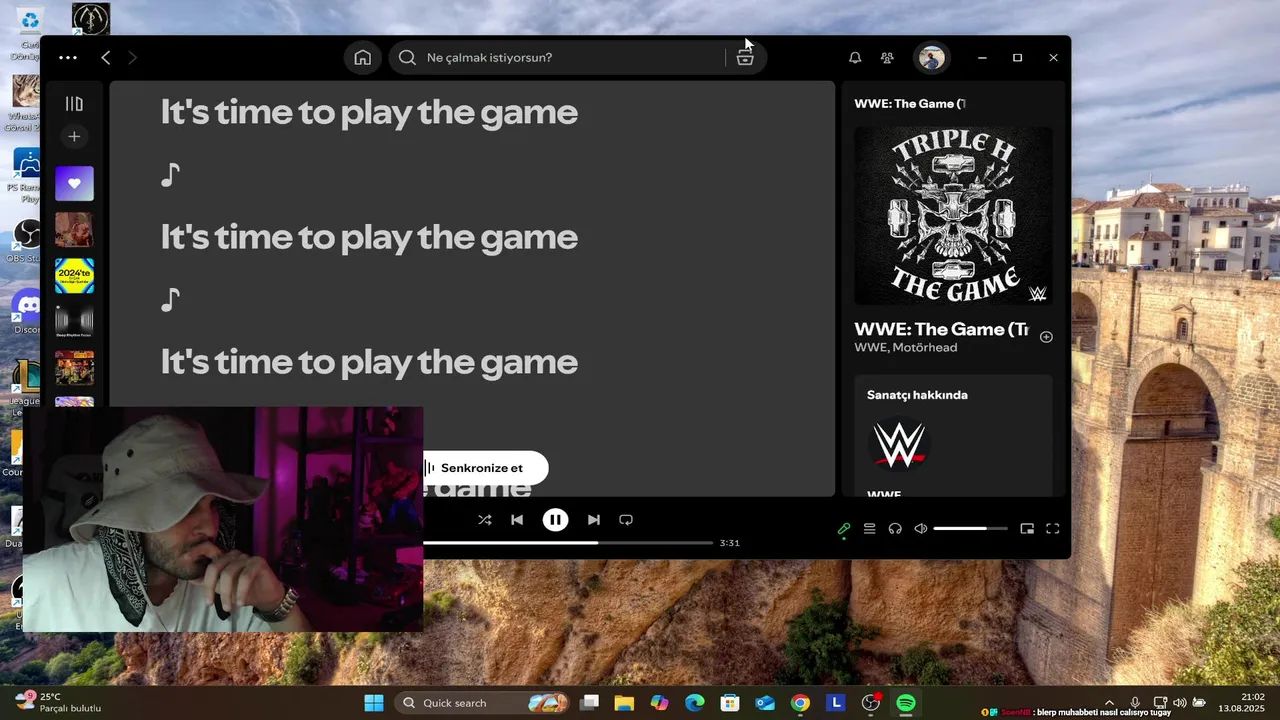Screen dimensions: 1280x720
Task: Open the miniplayer
Action: [x=1027, y=529]
